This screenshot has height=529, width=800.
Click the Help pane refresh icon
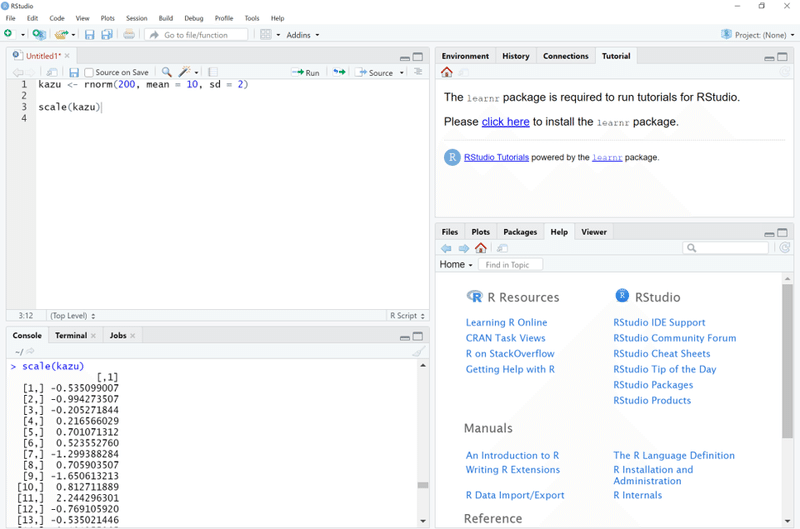pos(785,248)
